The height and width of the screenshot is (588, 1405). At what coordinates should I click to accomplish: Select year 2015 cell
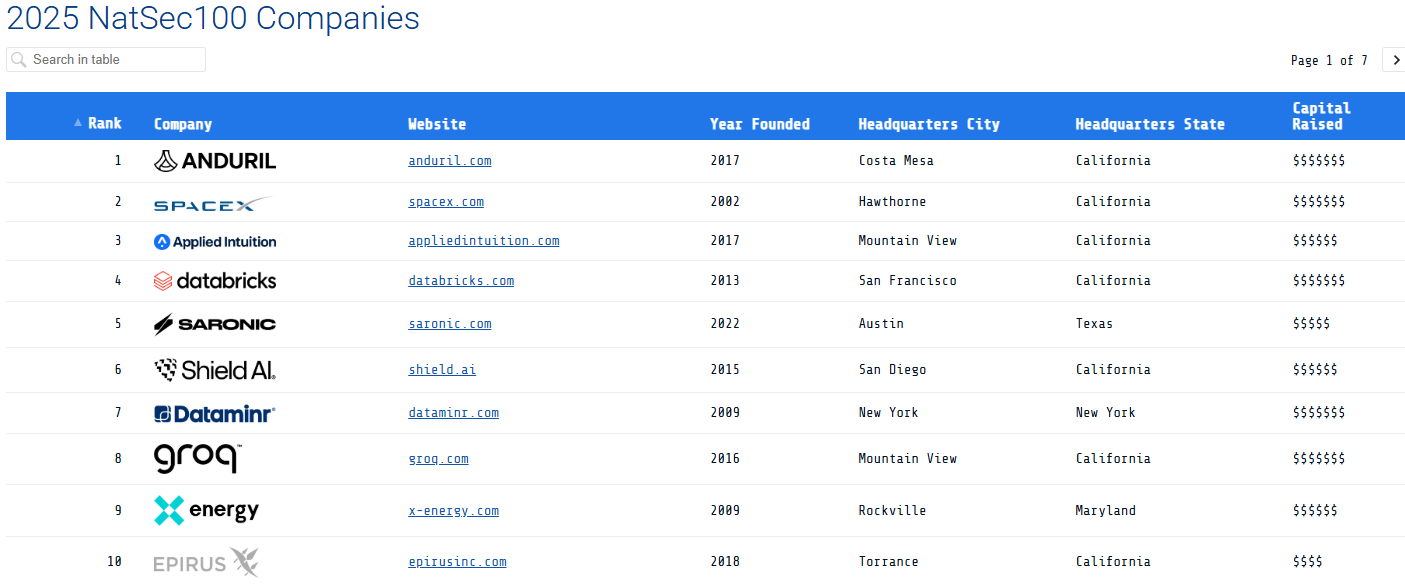click(725, 370)
